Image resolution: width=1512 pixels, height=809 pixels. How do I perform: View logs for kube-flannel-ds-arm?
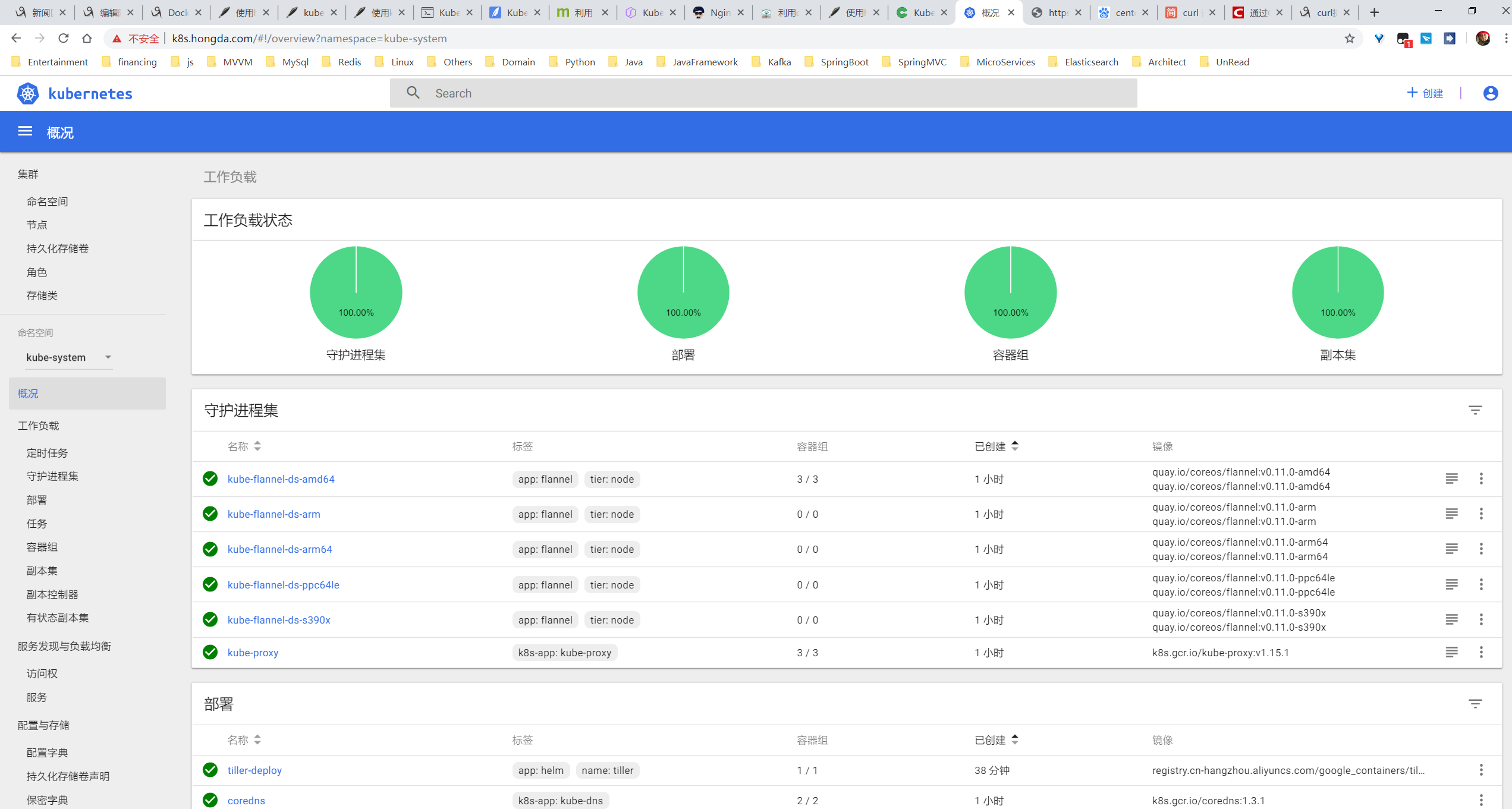1451,514
